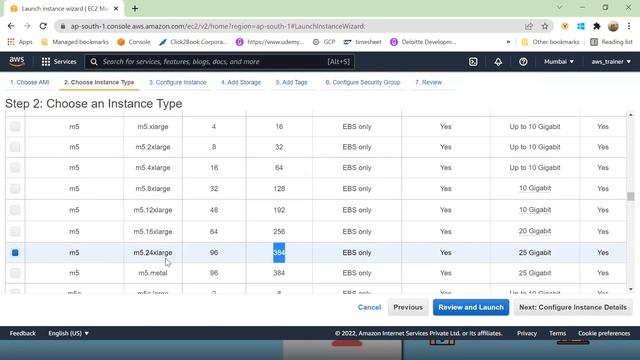The image size is (640, 360).
Task: Bookmark this page with star icon
Action: tap(545, 26)
